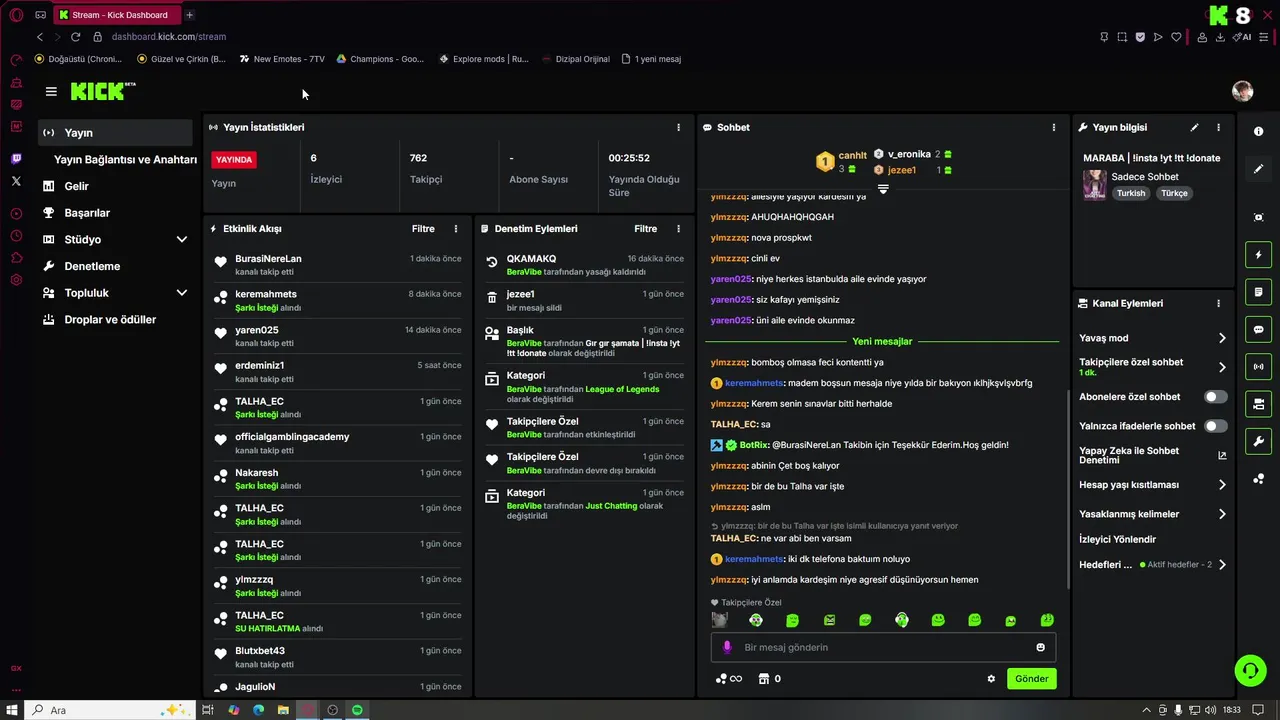1280x720 pixels.
Task: Select the Stream - Kick Dashboard browser tab
Action: pyautogui.click(x=117, y=15)
